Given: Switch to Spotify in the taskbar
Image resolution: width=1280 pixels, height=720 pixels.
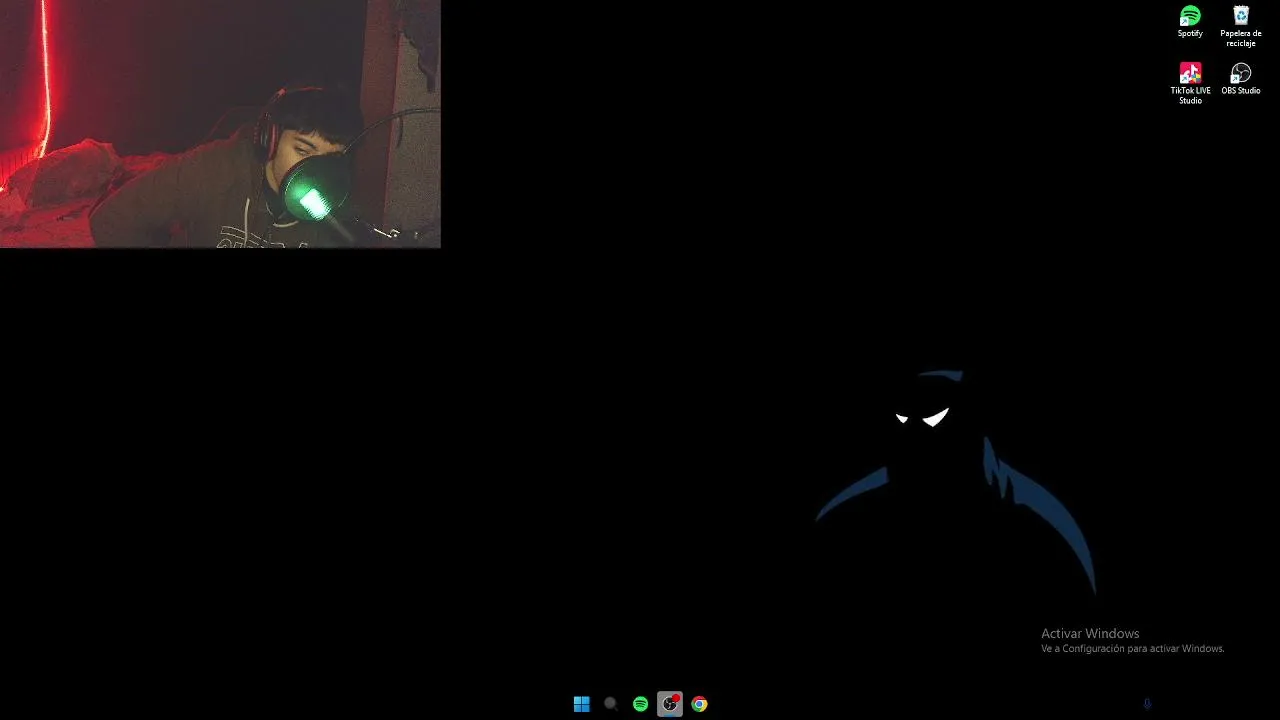Looking at the screenshot, I should (x=641, y=704).
